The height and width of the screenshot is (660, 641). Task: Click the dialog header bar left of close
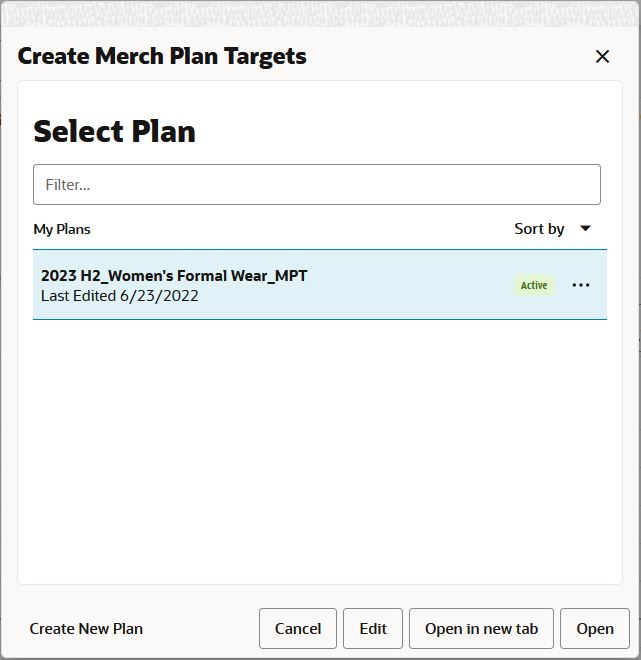coord(450,56)
